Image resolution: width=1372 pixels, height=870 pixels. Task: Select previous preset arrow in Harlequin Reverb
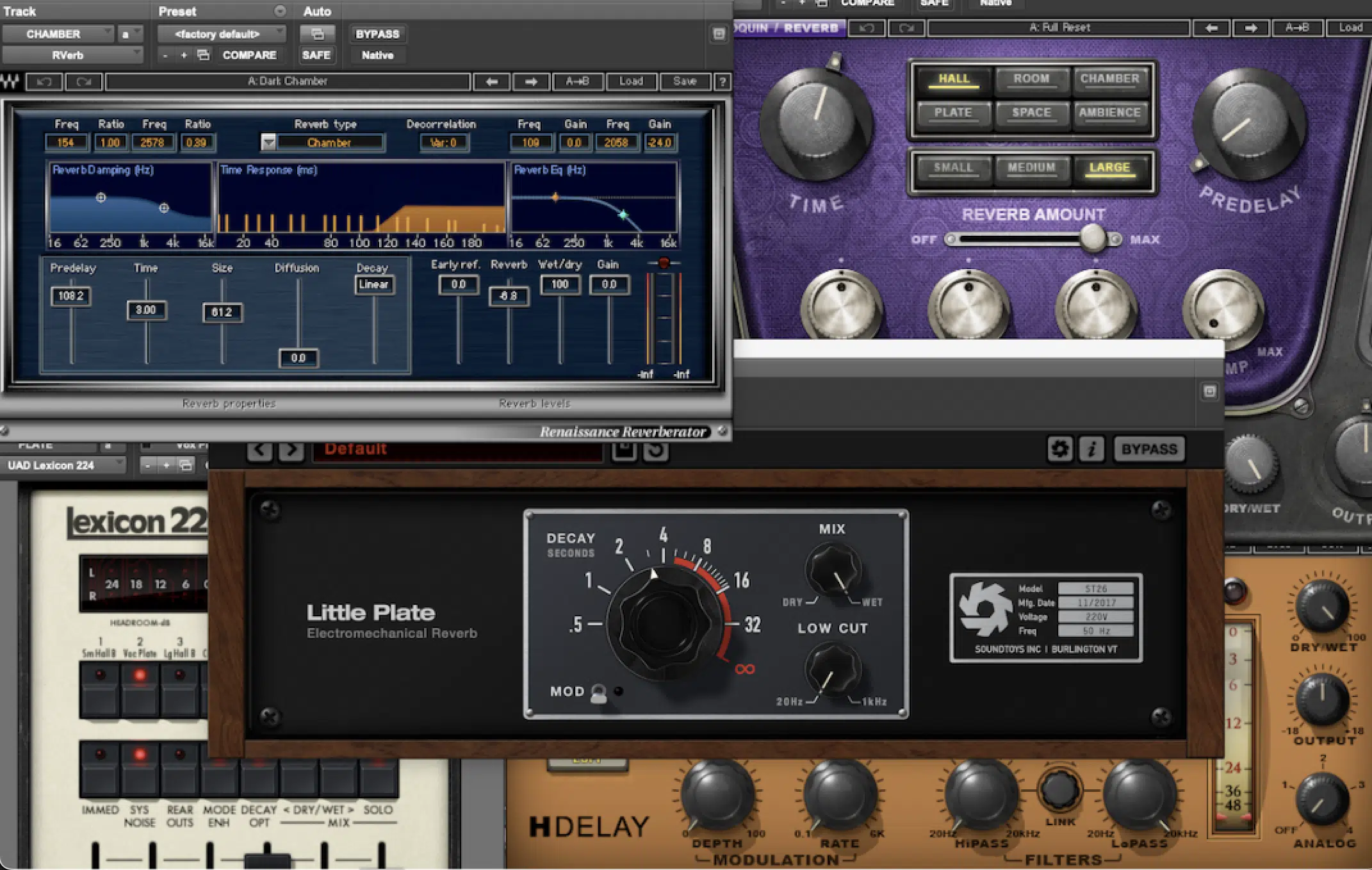[1211, 28]
